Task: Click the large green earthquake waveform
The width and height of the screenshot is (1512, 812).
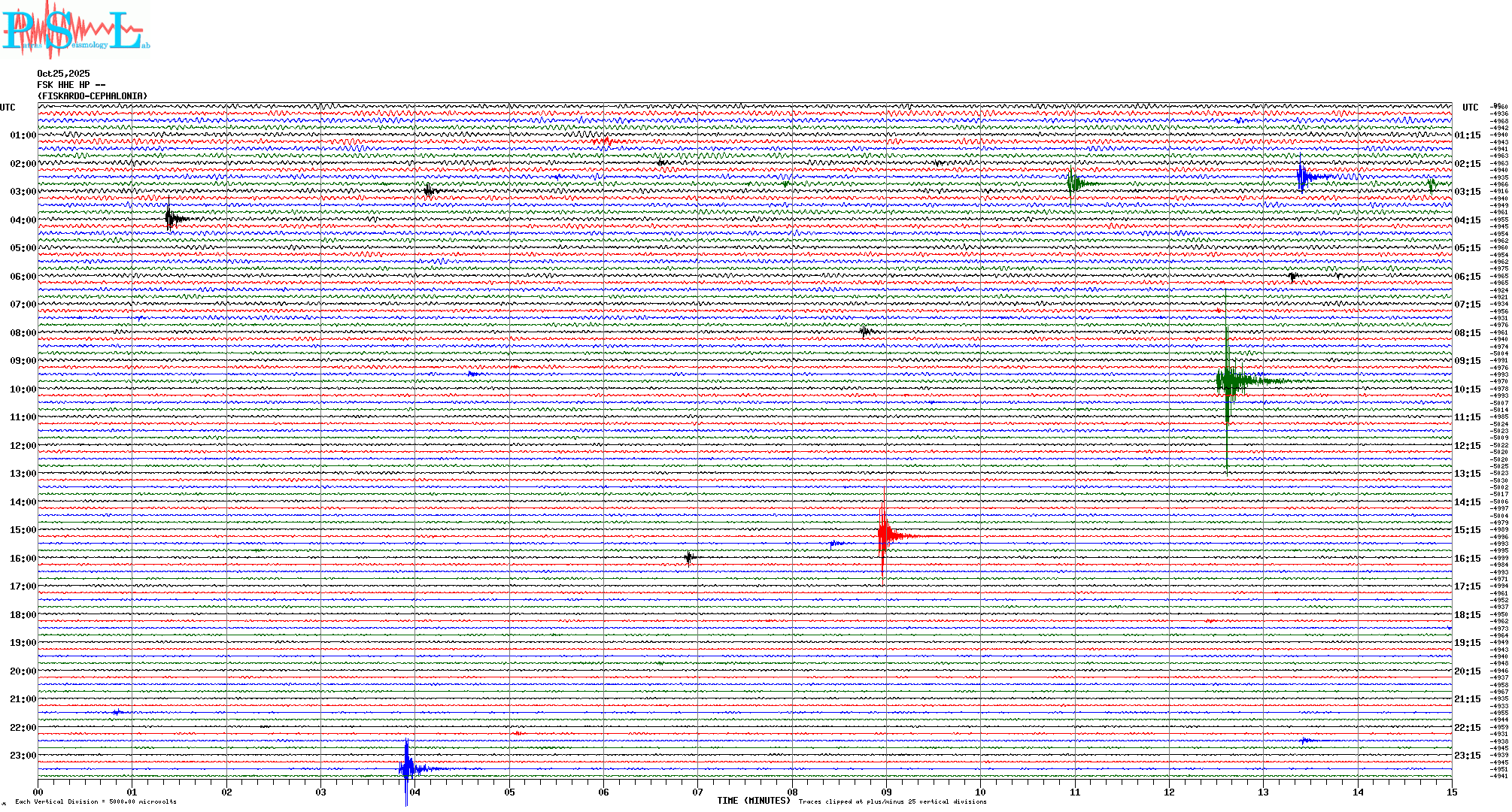Action: tap(1228, 380)
